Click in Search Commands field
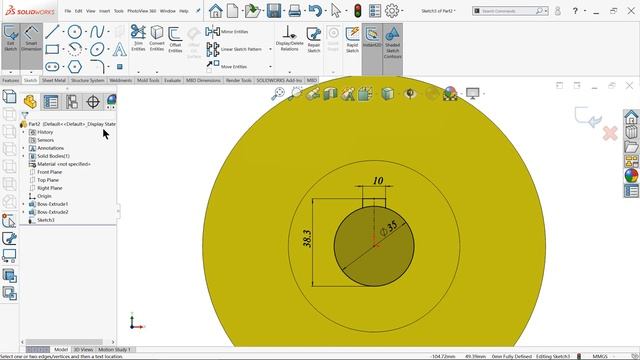 tap(508, 11)
